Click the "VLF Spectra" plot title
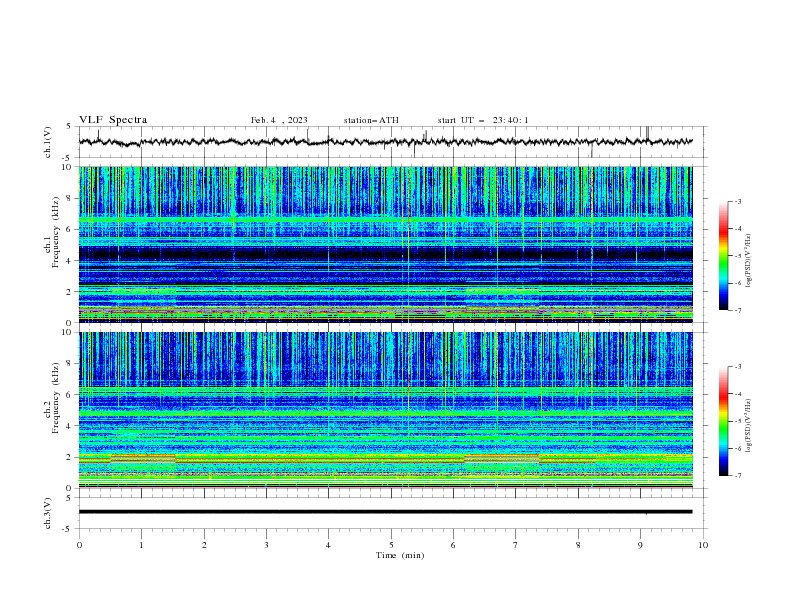 tap(113, 120)
